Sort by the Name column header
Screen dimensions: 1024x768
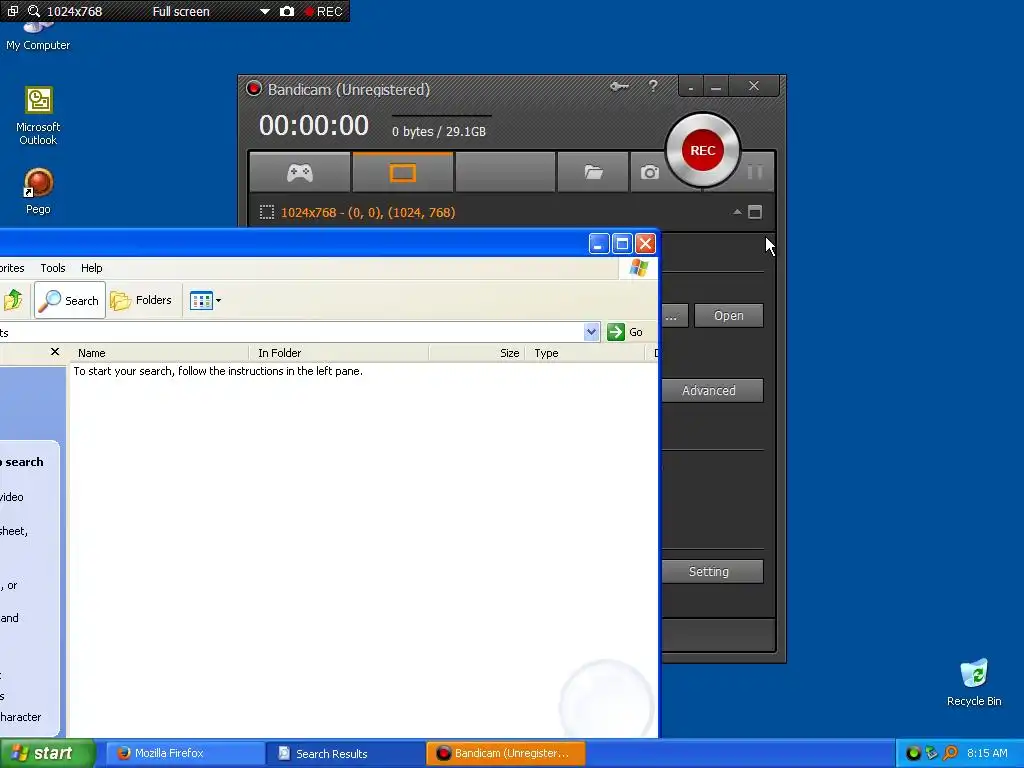(159, 353)
